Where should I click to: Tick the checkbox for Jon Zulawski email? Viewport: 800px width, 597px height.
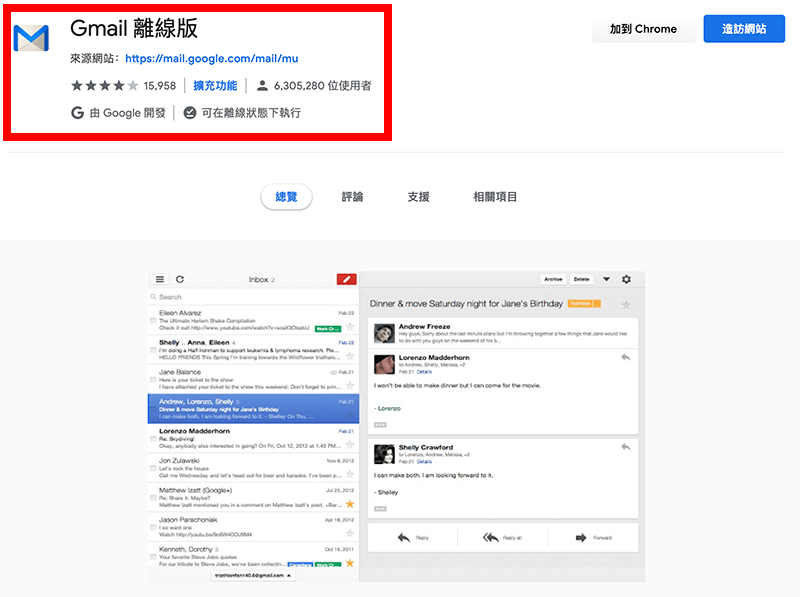click(x=153, y=468)
